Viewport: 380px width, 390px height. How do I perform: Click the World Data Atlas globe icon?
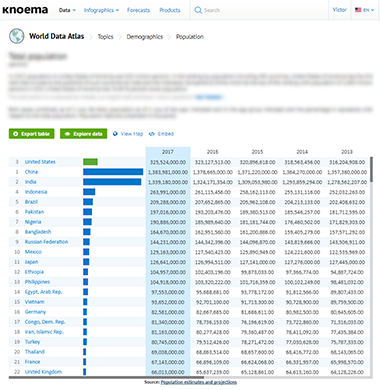(x=16, y=36)
